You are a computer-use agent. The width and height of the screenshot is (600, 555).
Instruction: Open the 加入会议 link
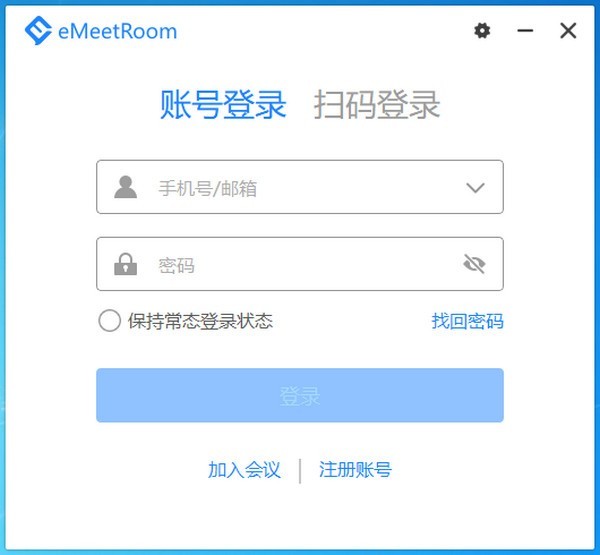point(244,470)
